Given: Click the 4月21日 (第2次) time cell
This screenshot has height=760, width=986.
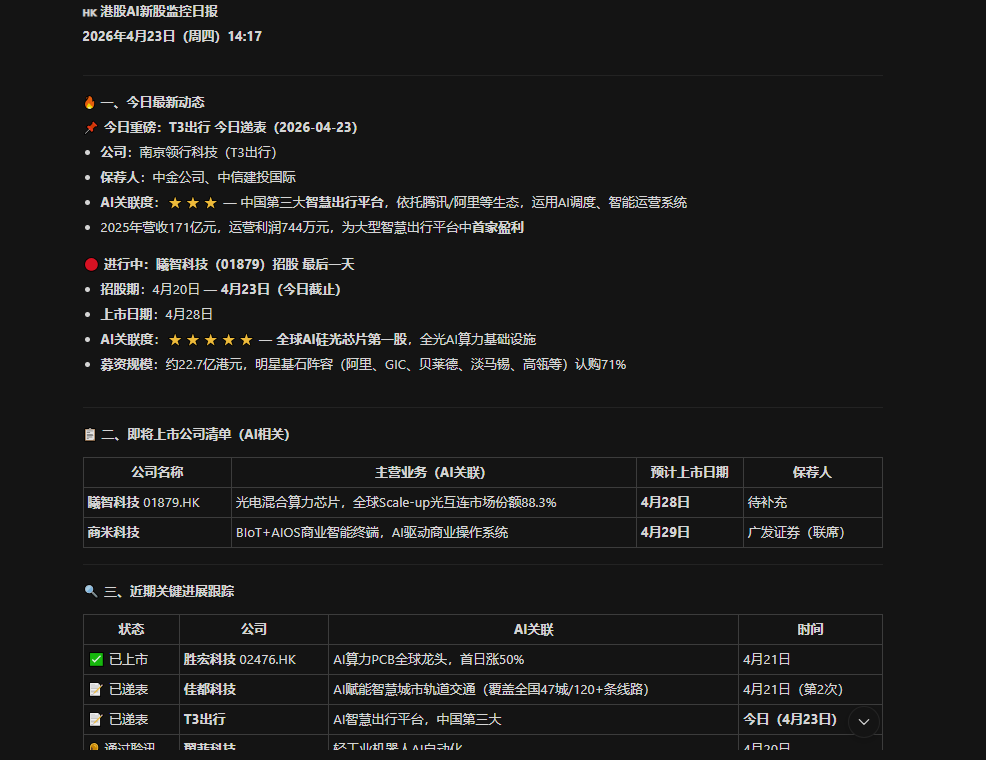Looking at the screenshot, I should tap(810, 690).
